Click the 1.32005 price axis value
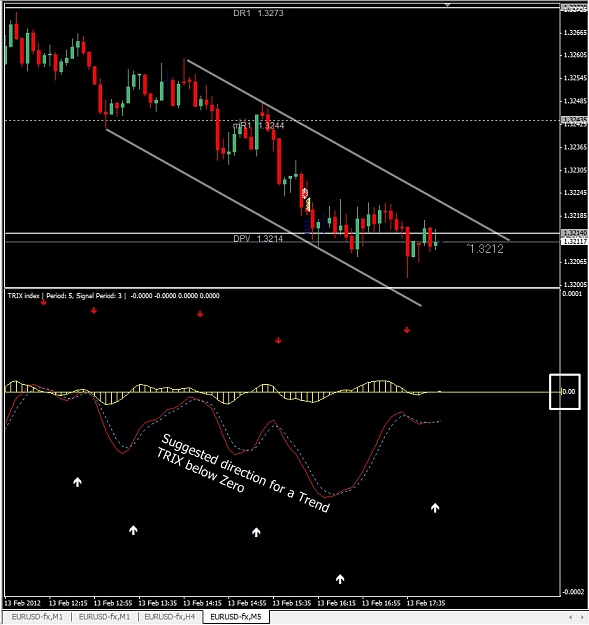Viewport: 589px width, 625px height. pos(575,285)
